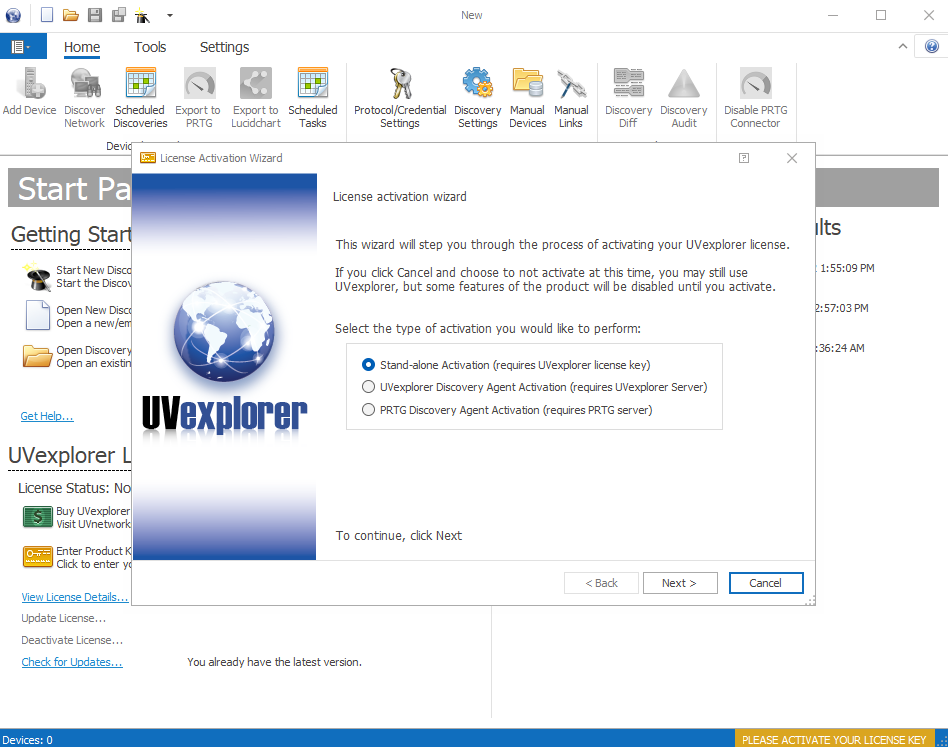948x747 pixels.
Task: Open the Help question mark icon at top right
Action: (932, 46)
